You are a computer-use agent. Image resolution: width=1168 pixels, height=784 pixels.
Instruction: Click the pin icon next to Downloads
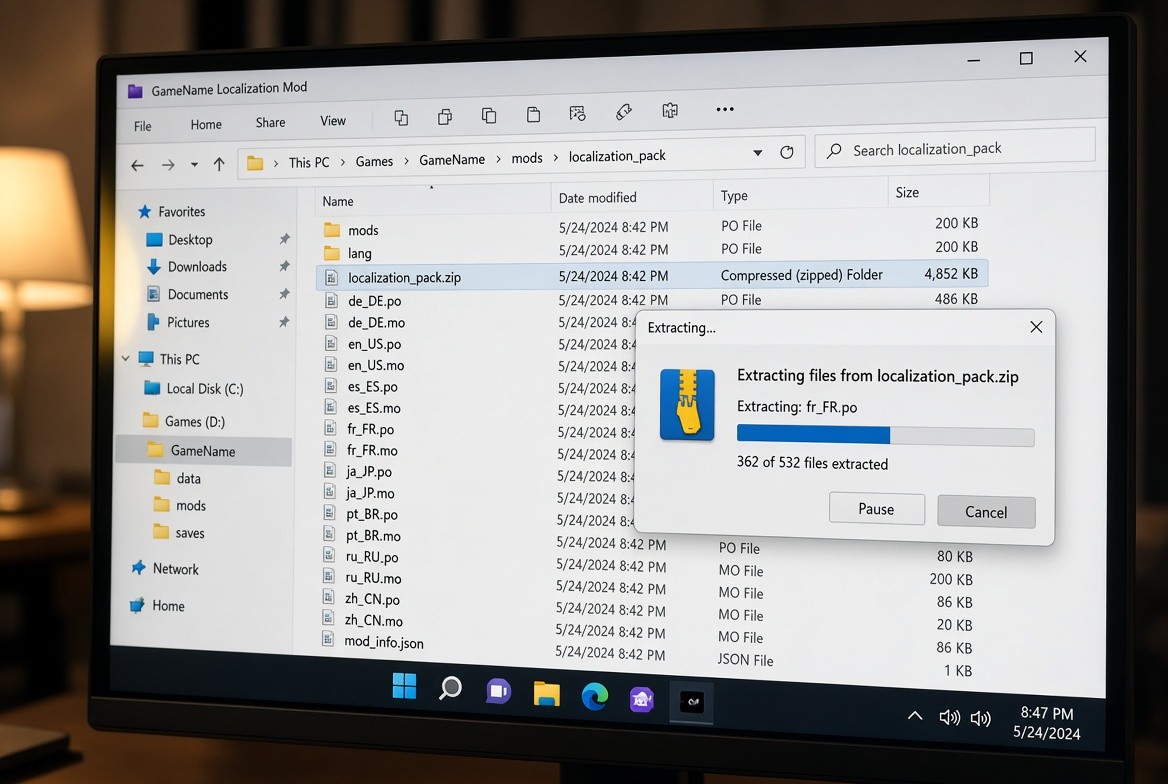coord(284,266)
